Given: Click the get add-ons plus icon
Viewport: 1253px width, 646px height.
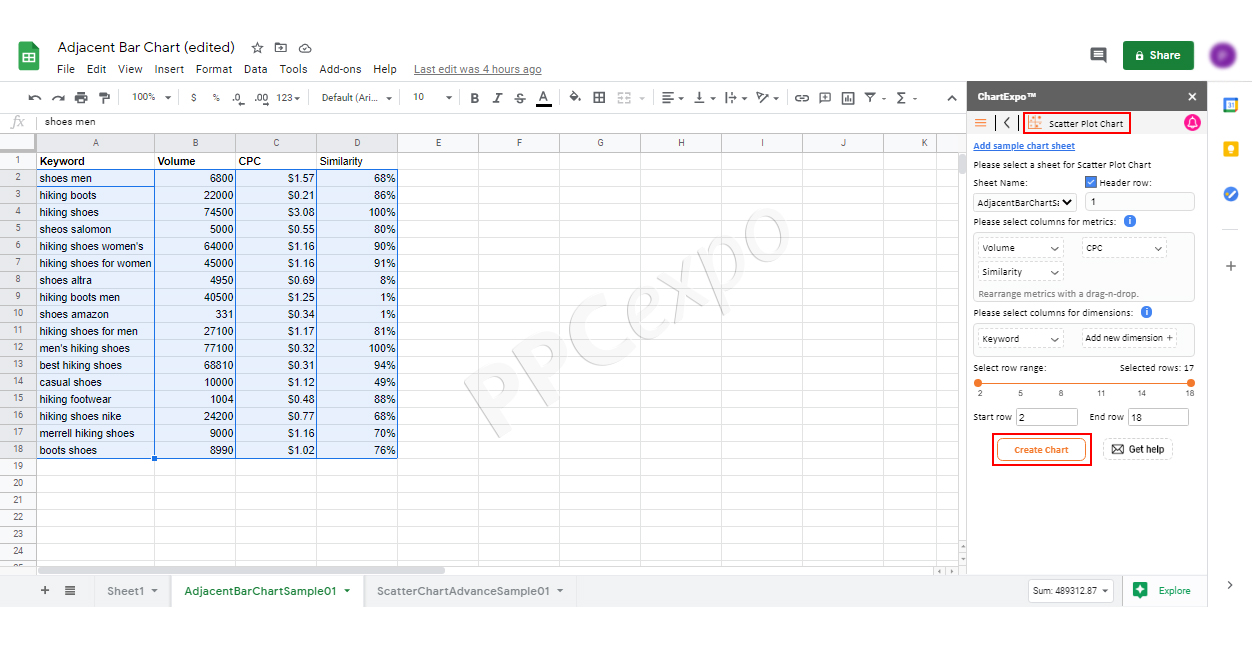Looking at the screenshot, I should [x=1231, y=266].
